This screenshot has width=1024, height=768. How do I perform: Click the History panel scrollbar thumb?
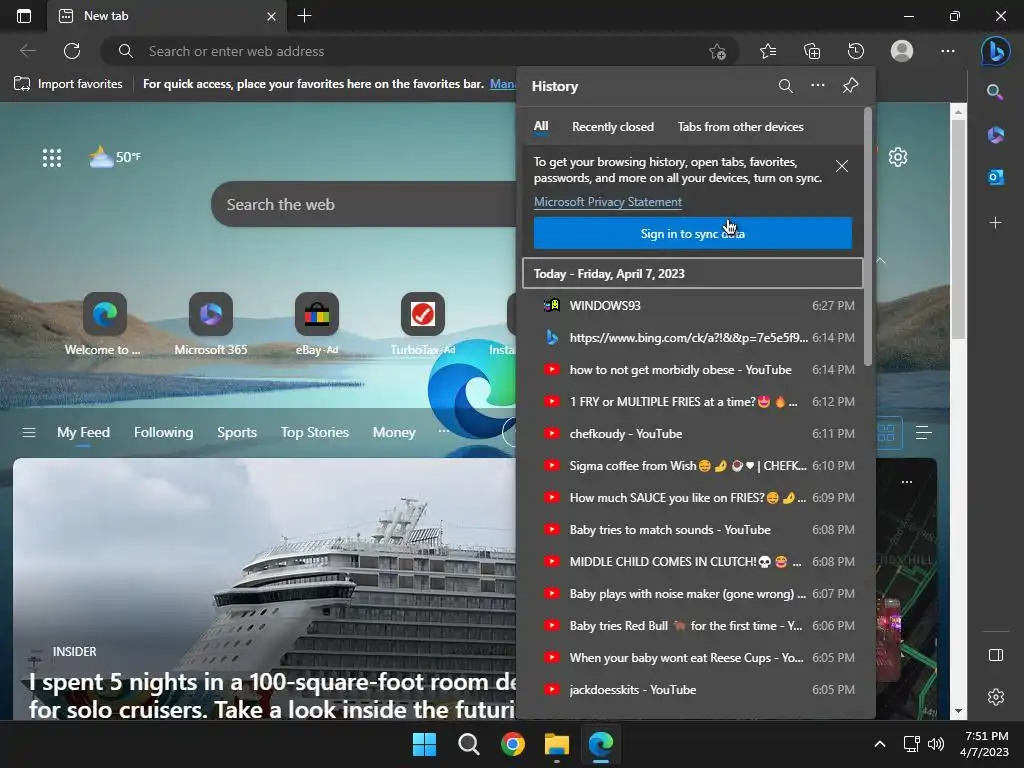click(x=868, y=236)
